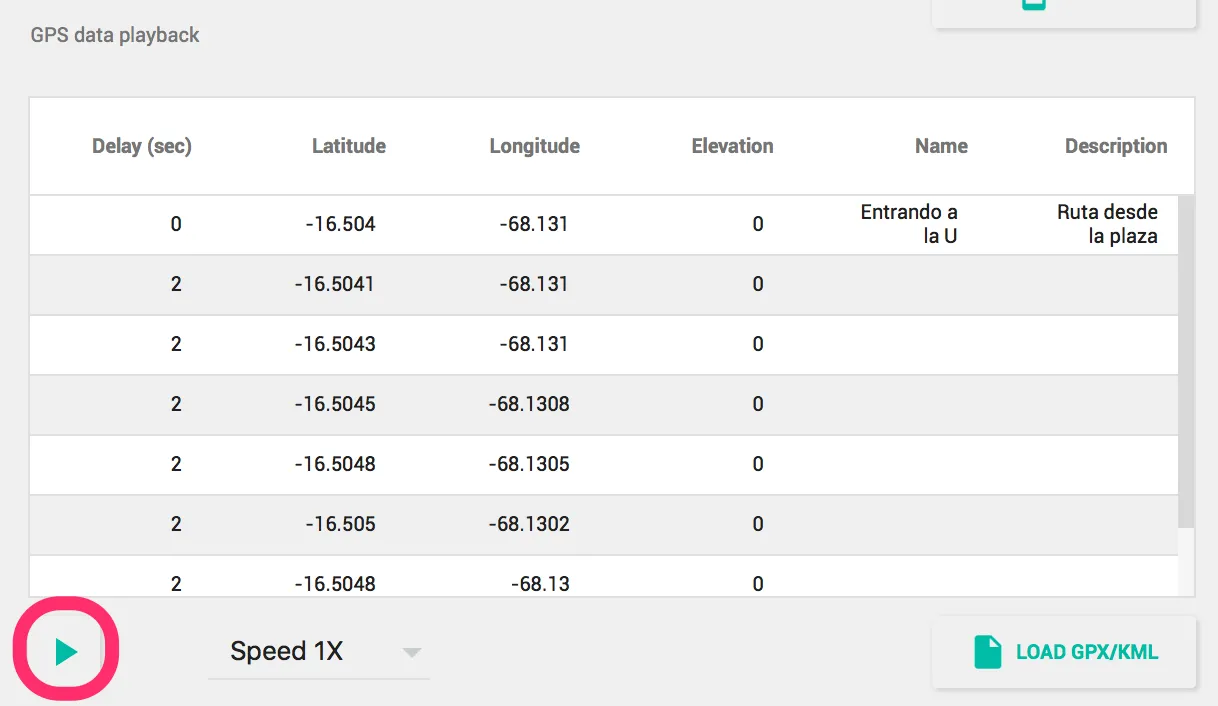This screenshot has height=706, width=1218.
Task: Select the latitude cell -16.505
Action: click(x=341, y=524)
